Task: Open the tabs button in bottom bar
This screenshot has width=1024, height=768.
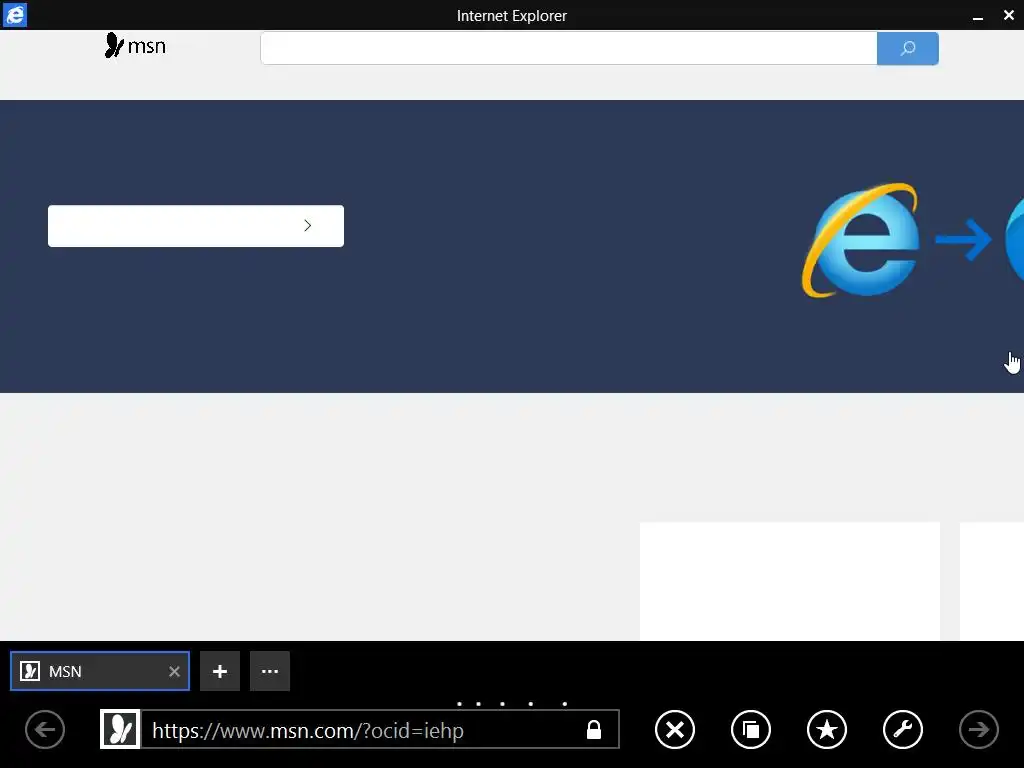Action: 750,729
